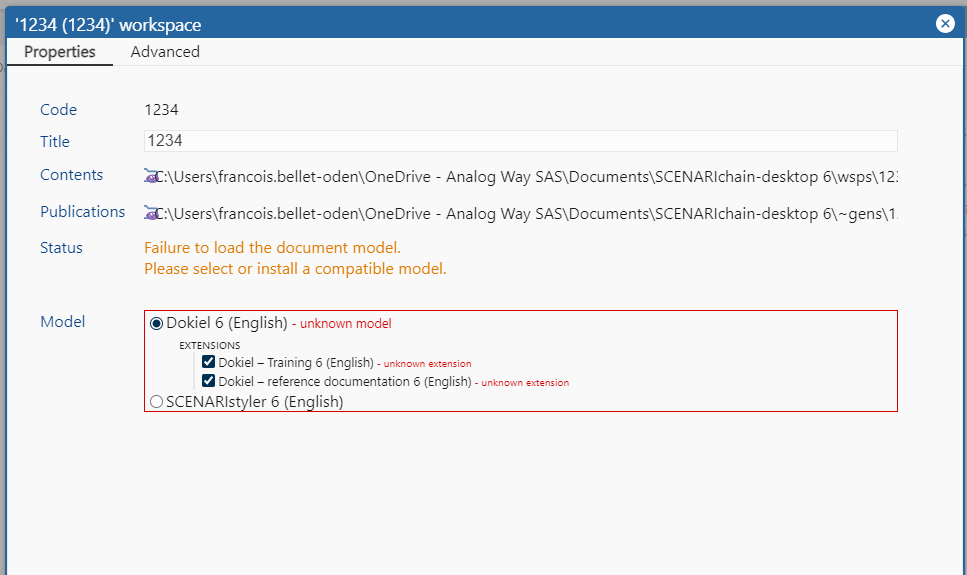Open the Publications path ending in ~gens
This screenshot has width=967, height=575.
(526, 214)
